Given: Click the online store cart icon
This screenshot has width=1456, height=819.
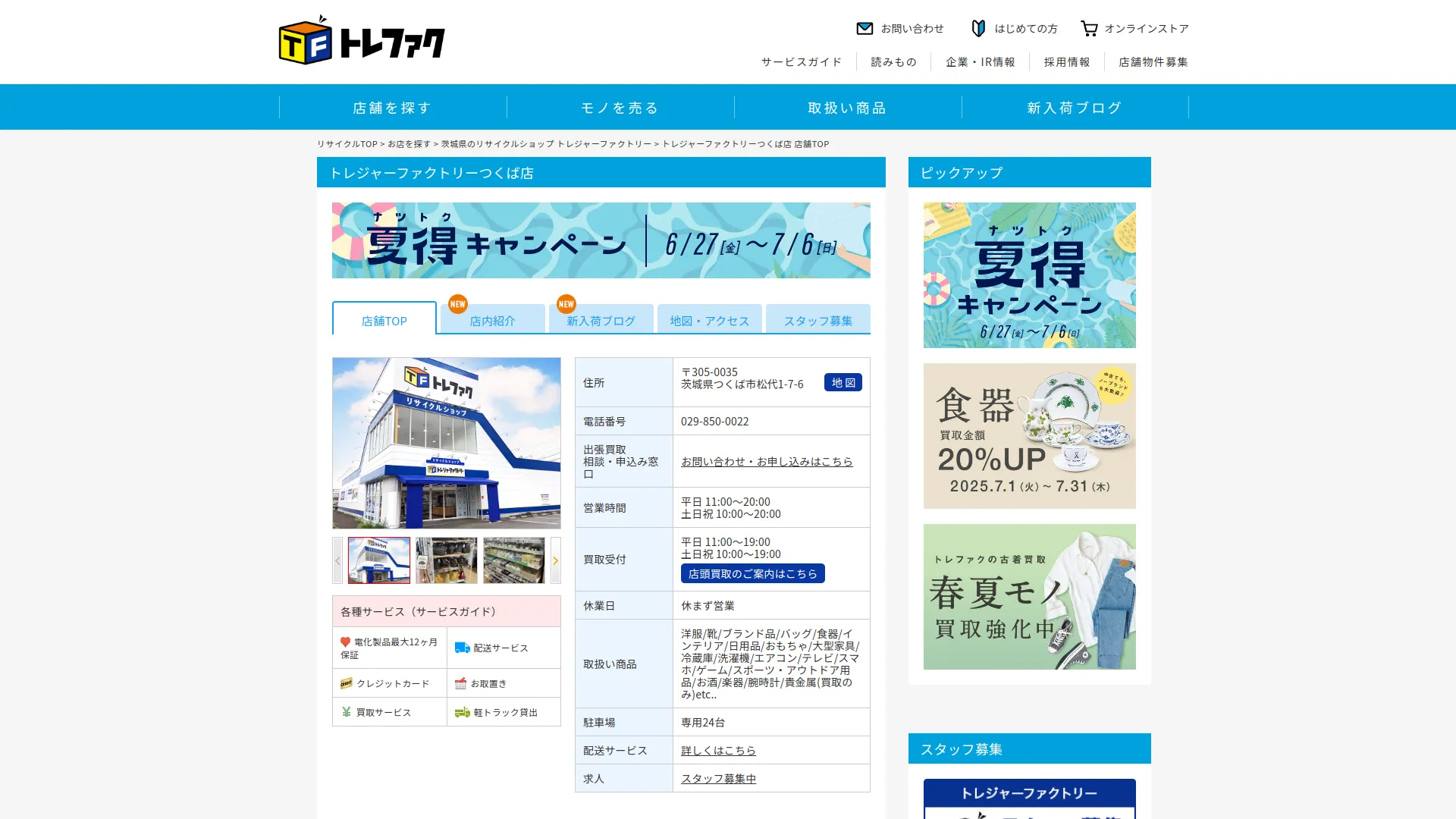Looking at the screenshot, I should pyautogui.click(x=1089, y=28).
